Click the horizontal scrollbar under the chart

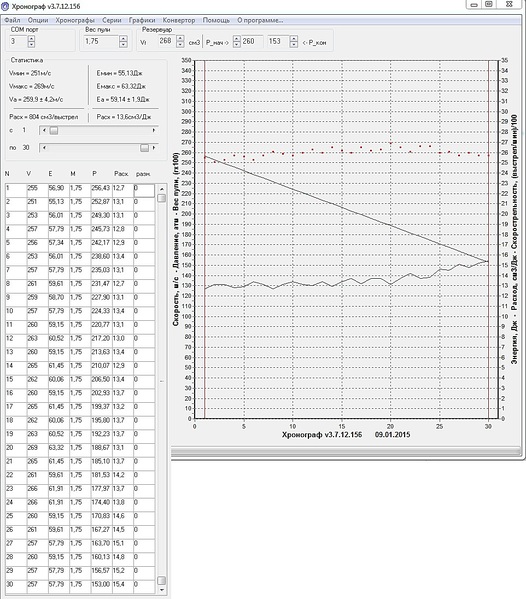pos(346,452)
